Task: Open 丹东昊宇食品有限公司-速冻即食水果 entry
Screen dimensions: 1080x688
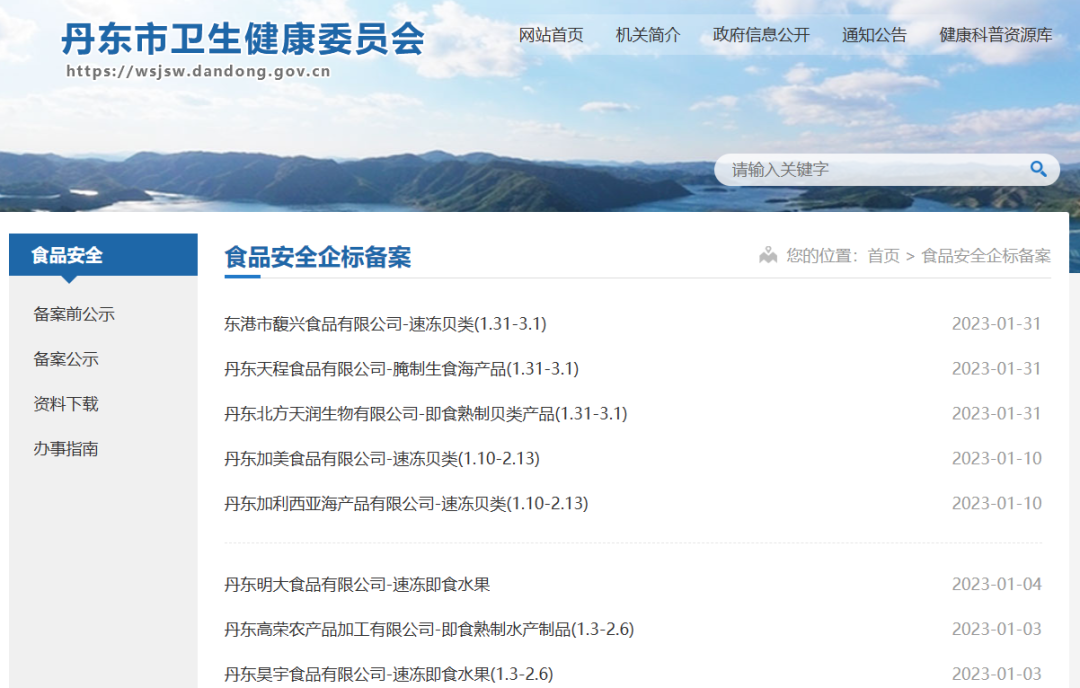Action: point(388,674)
